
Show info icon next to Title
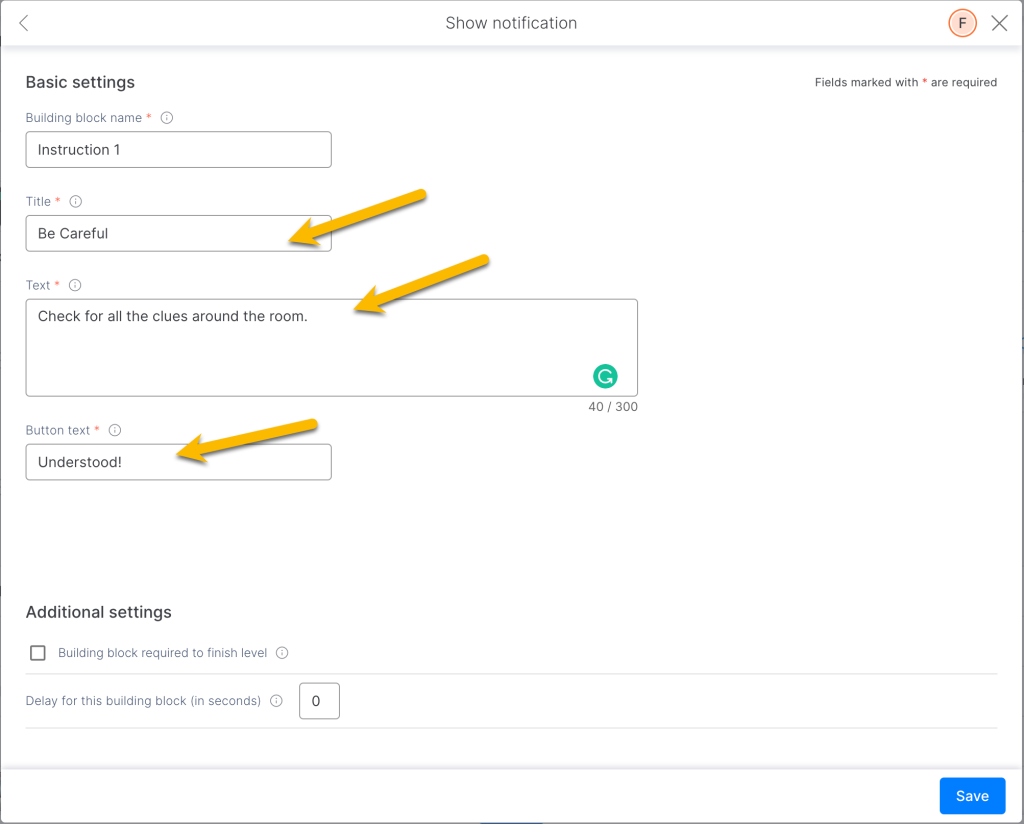click(x=76, y=202)
